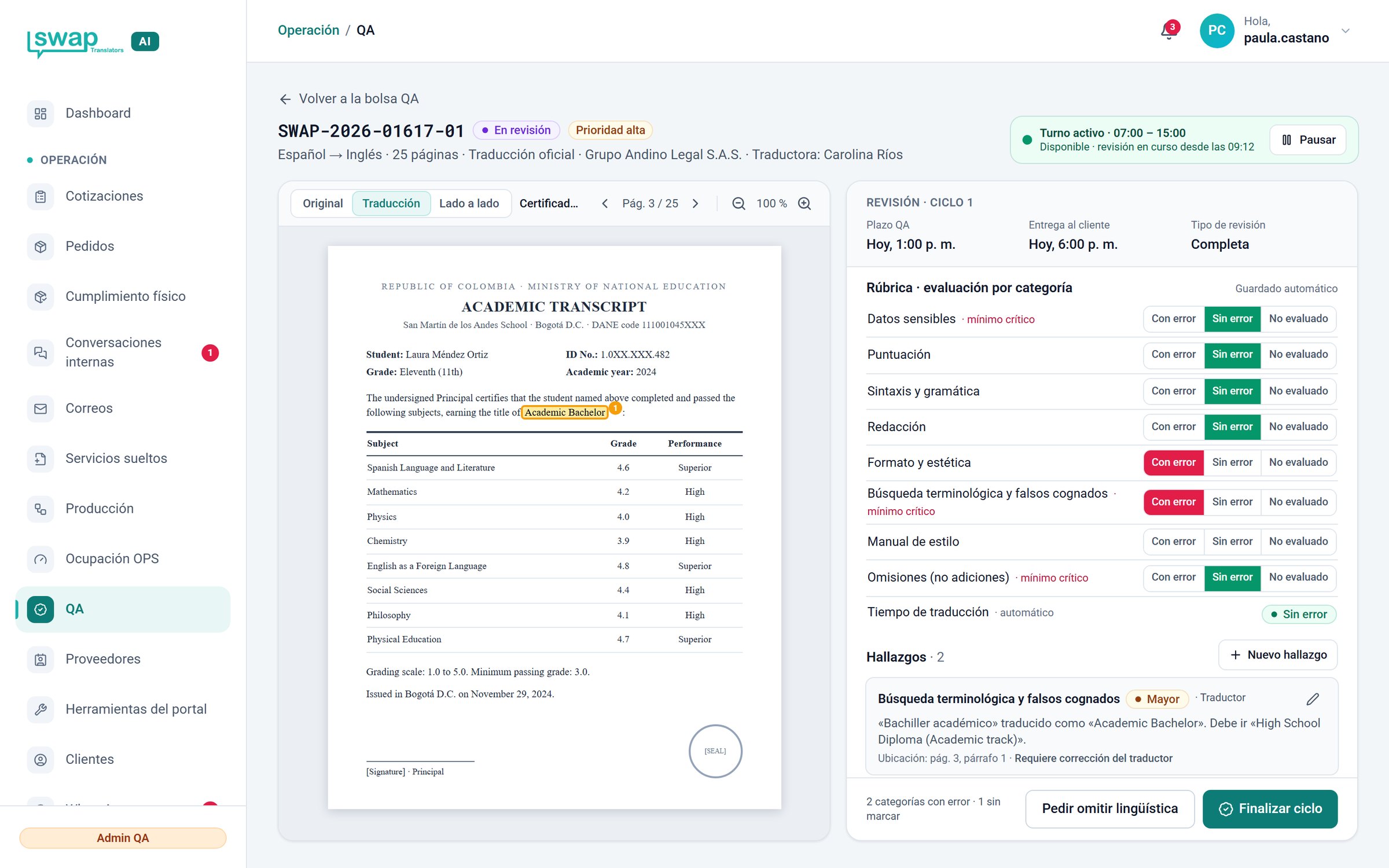Image resolution: width=1389 pixels, height=868 pixels.
Task: Switch to the Original tab
Action: [322, 204]
